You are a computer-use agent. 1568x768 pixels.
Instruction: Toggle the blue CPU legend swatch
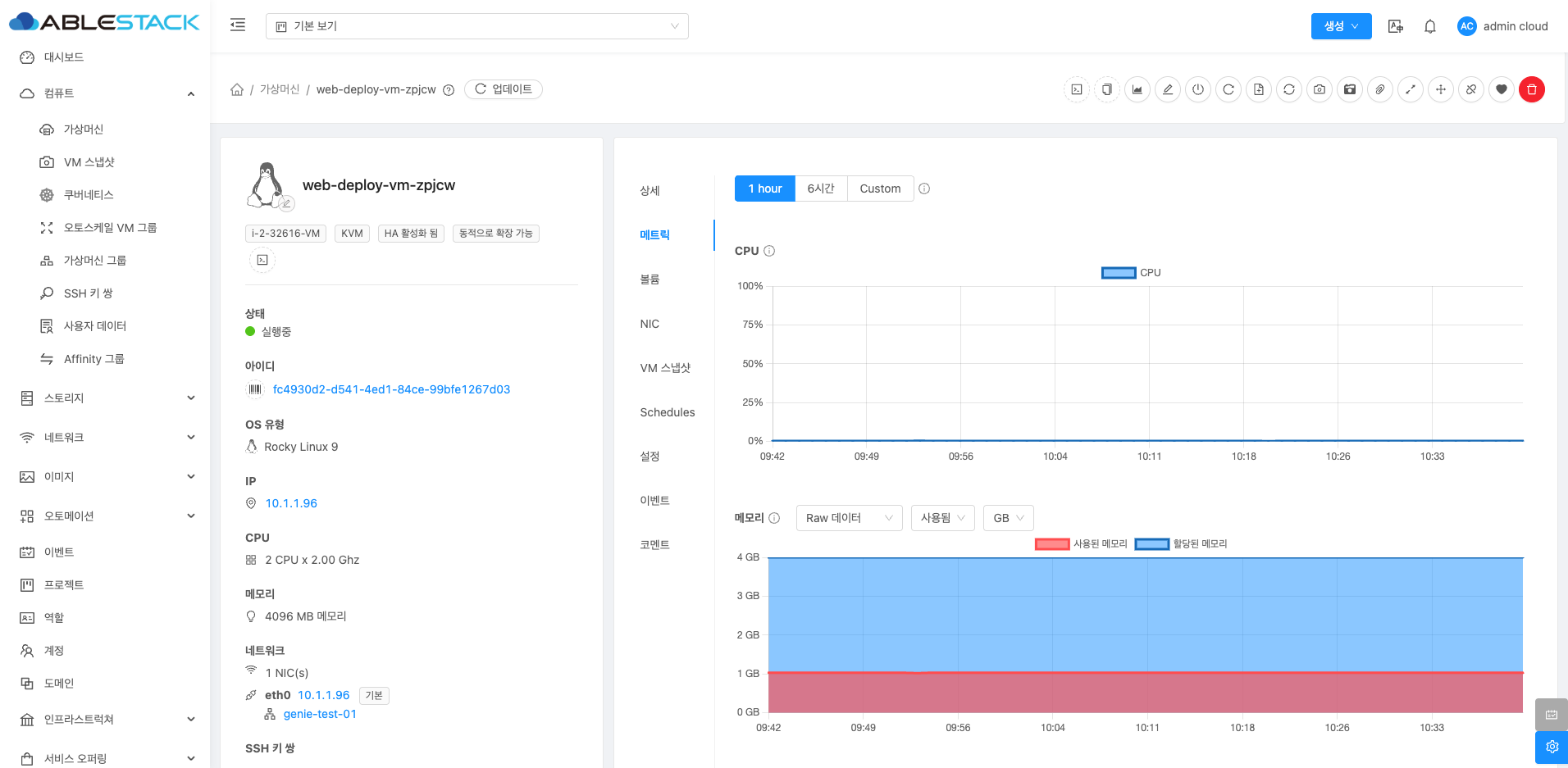click(1119, 273)
